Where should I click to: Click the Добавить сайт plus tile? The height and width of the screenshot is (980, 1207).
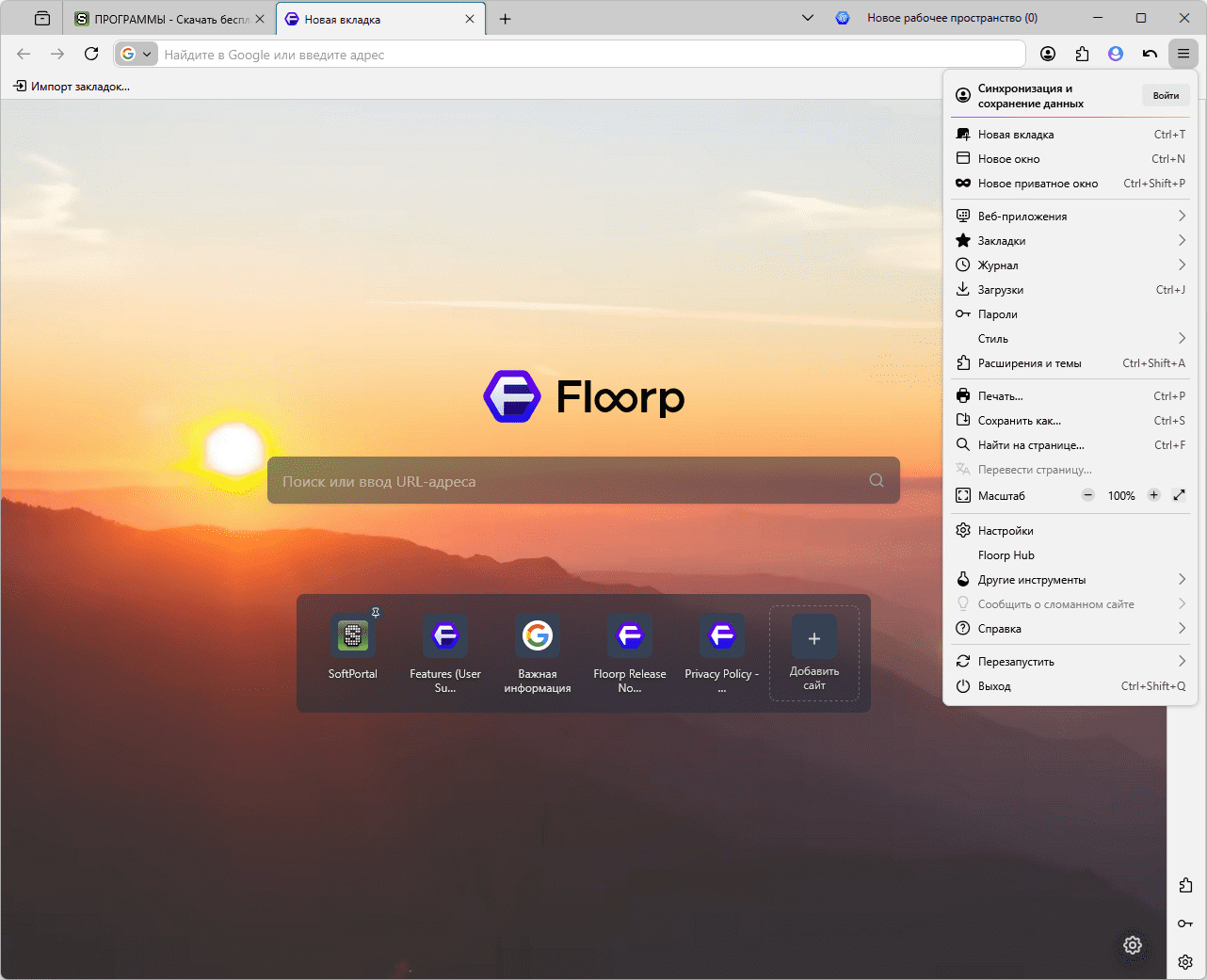click(814, 653)
